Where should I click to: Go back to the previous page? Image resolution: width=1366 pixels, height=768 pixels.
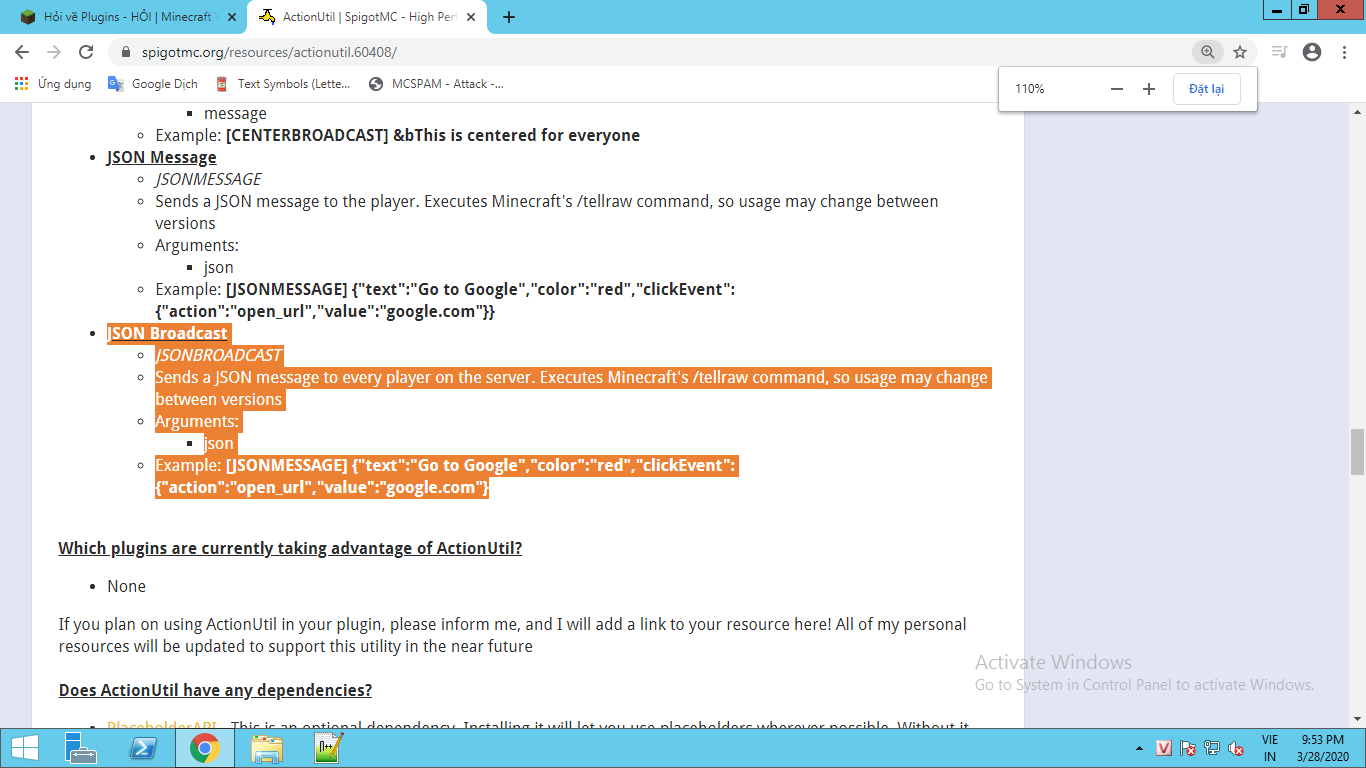point(22,52)
